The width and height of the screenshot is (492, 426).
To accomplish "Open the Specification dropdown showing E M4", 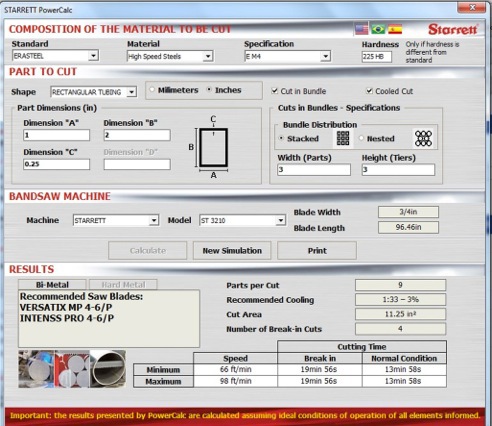I will [x=287, y=56].
